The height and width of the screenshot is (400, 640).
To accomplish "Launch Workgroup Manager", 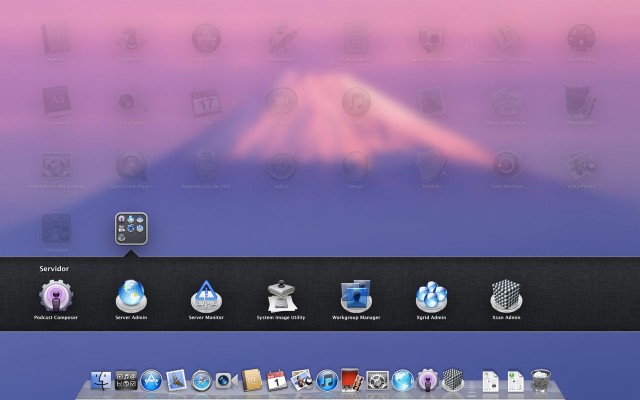I will (356, 296).
